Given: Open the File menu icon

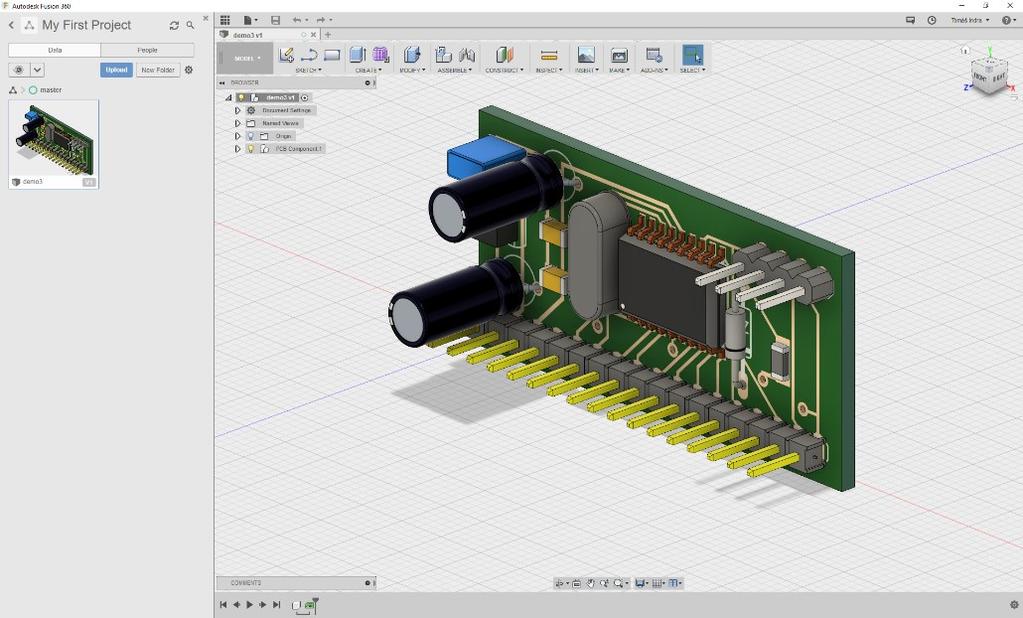Looking at the screenshot, I should [250, 20].
